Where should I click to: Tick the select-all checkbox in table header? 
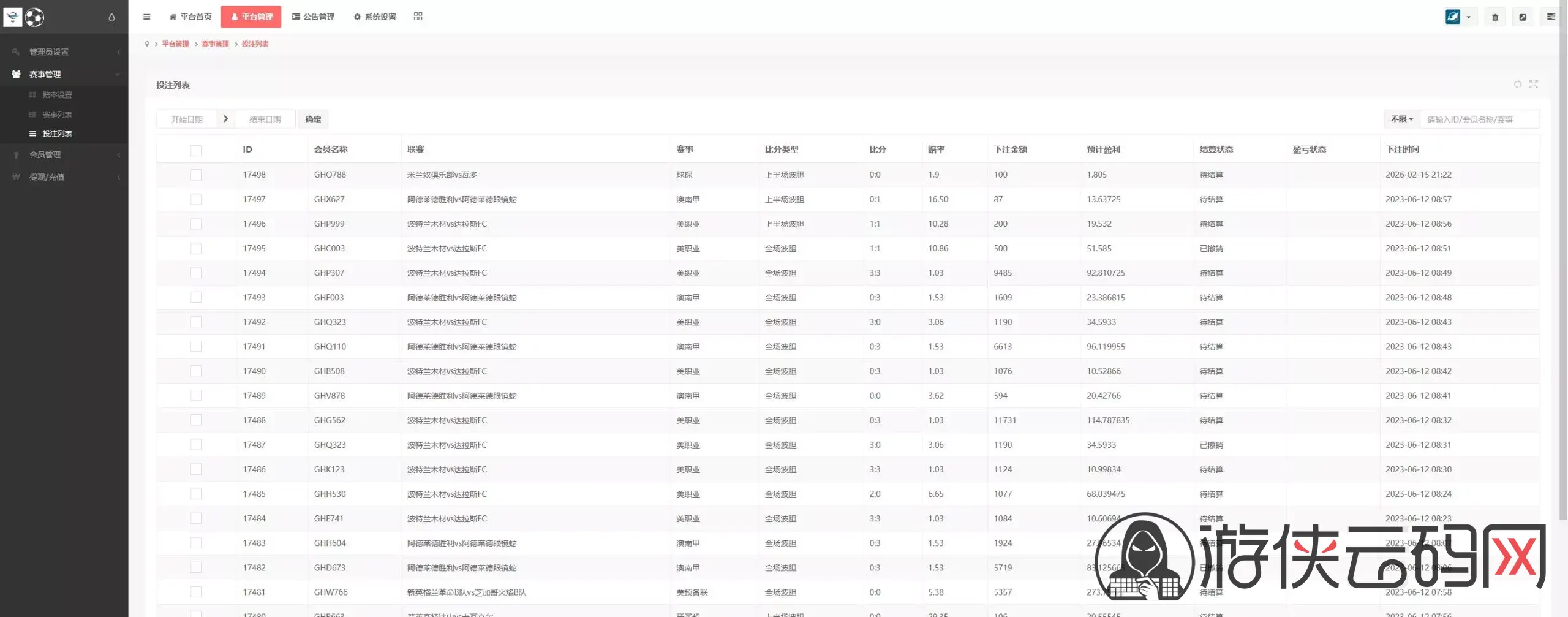pos(195,150)
